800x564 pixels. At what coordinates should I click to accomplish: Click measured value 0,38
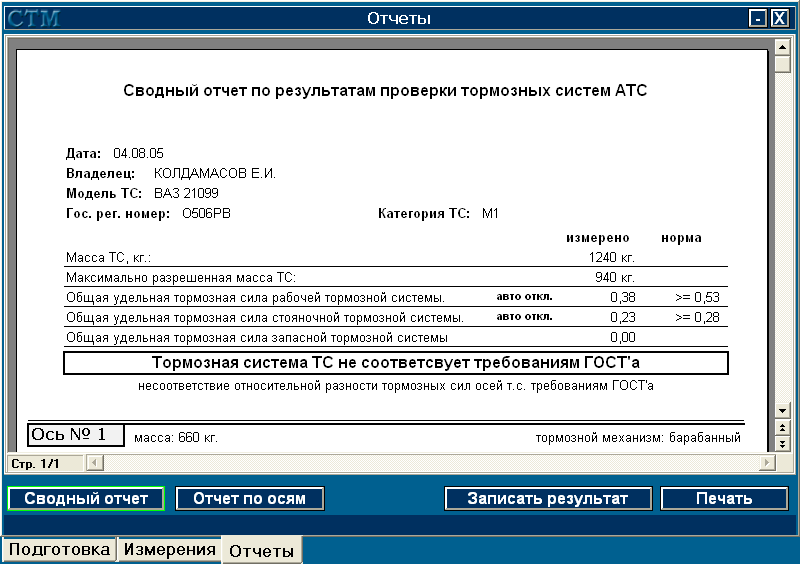623,297
